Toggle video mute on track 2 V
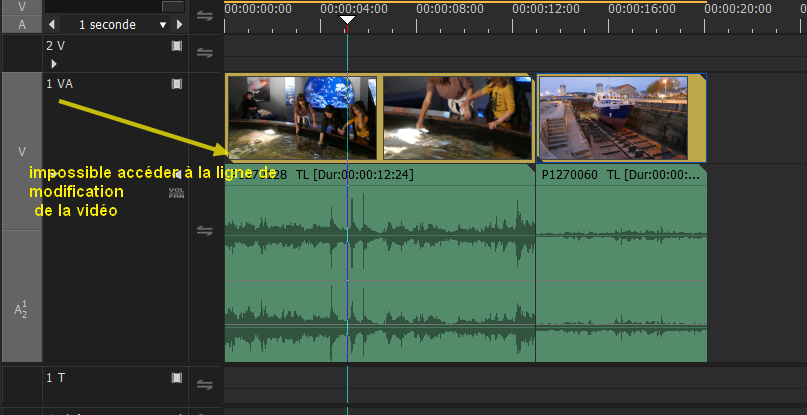The image size is (807, 415). [x=177, y=46]
